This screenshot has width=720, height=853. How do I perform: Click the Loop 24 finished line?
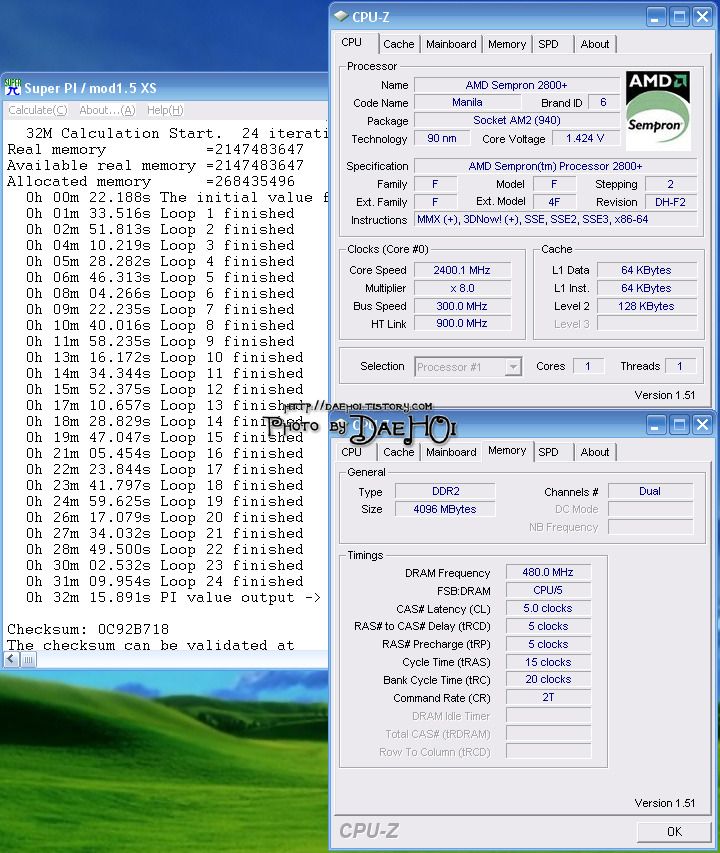pyautogui.click(x=165, y=582)
